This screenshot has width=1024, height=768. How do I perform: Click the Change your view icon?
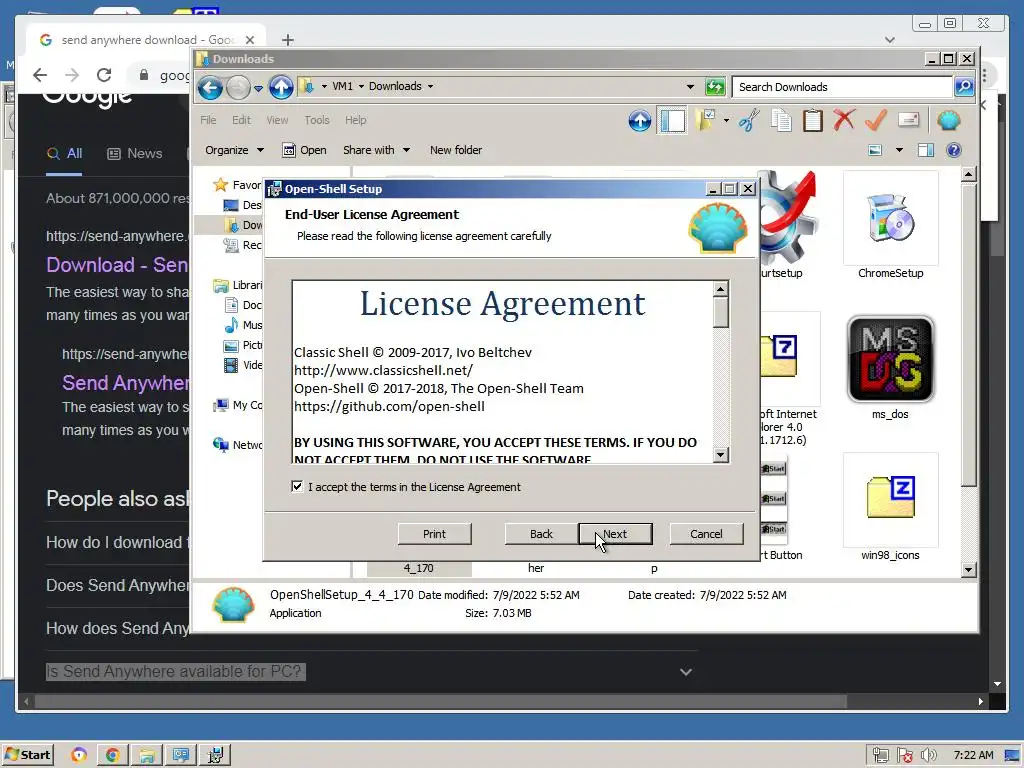[x=875, y=150]
